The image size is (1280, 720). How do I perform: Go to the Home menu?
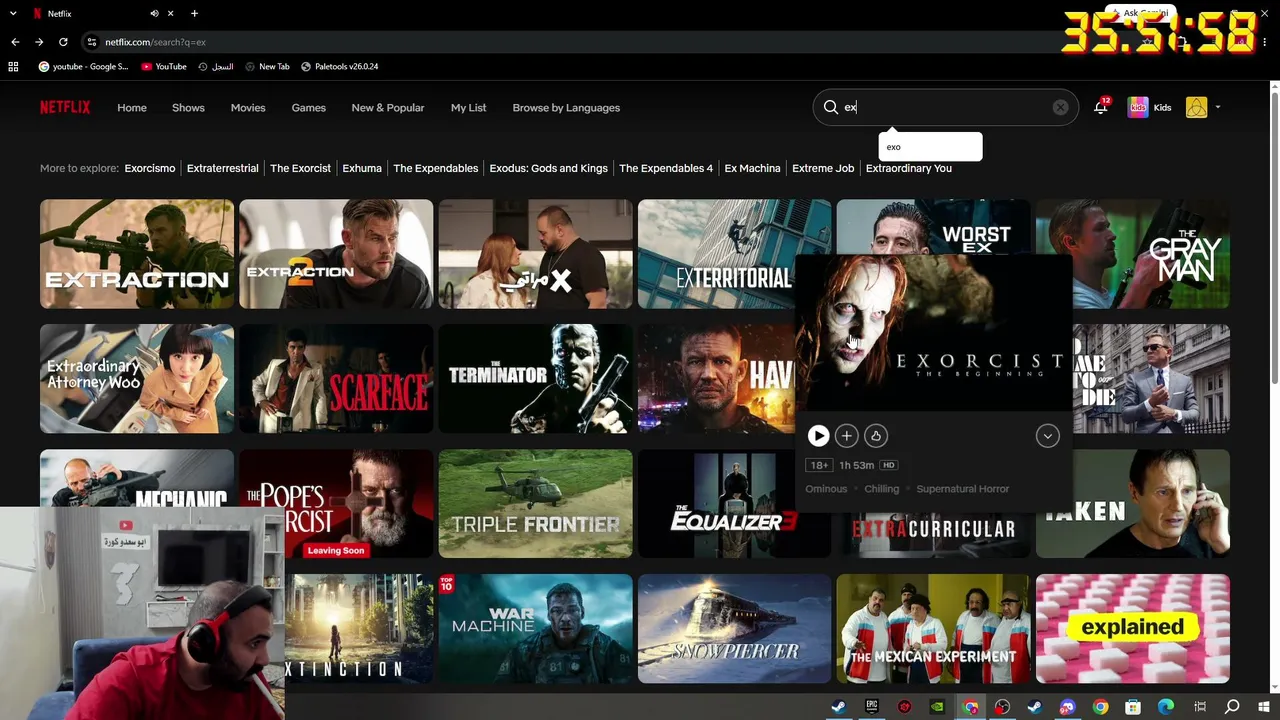click(x=132, y=108)
